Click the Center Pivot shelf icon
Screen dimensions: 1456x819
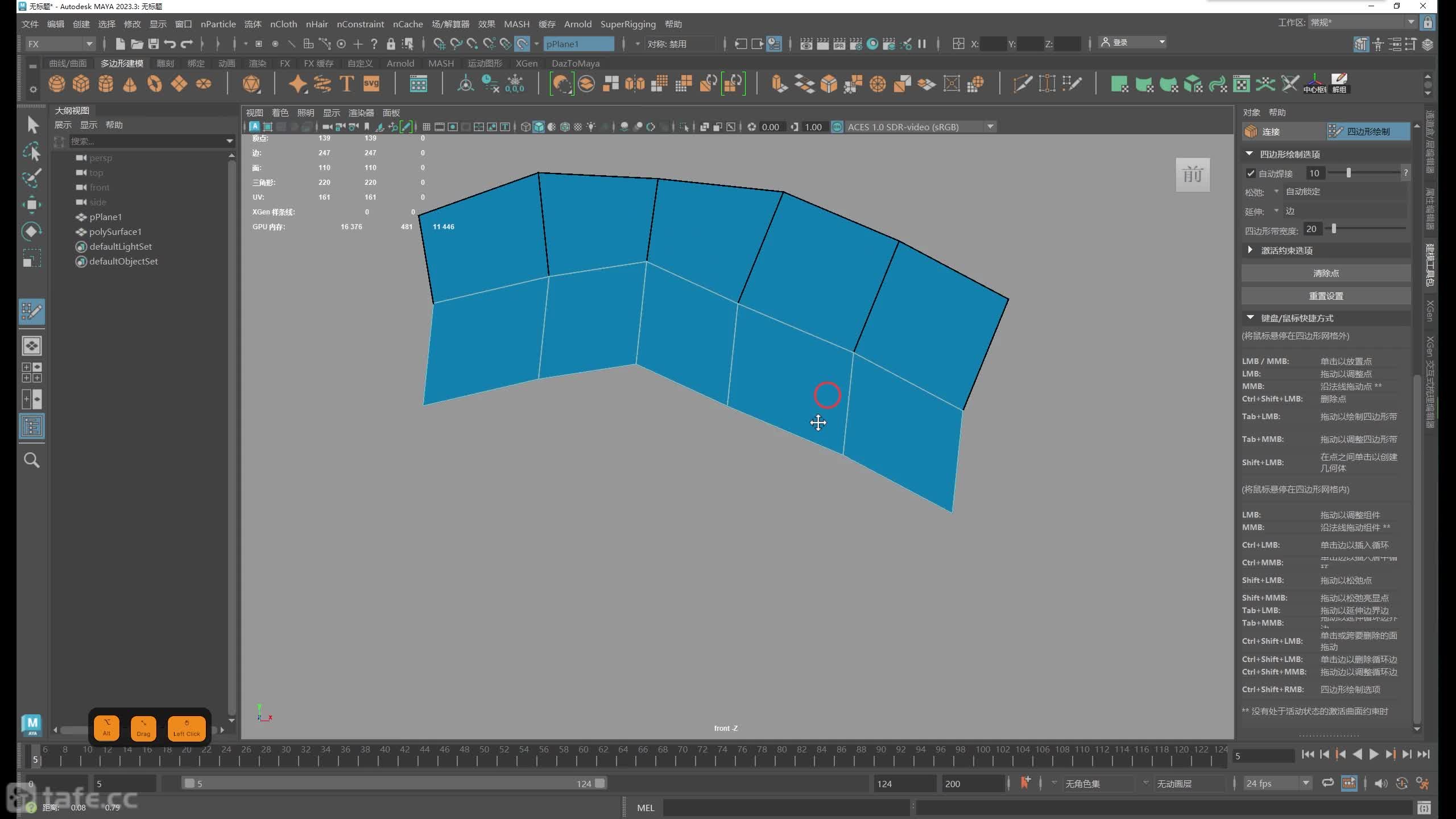tap(1314, 84)
